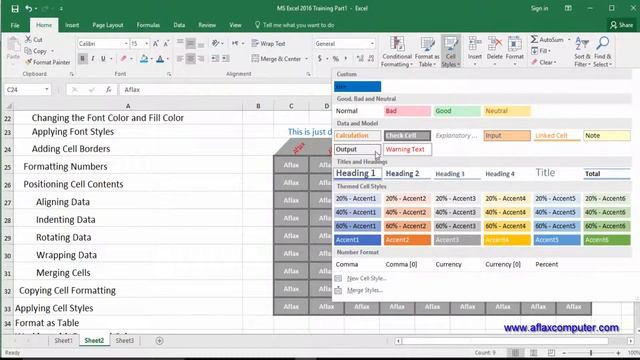The width and height of the screenshot is (640, 360).
Task: Open Sort & Filter icon
Action: pyautogui.click(x=582, y=43)
